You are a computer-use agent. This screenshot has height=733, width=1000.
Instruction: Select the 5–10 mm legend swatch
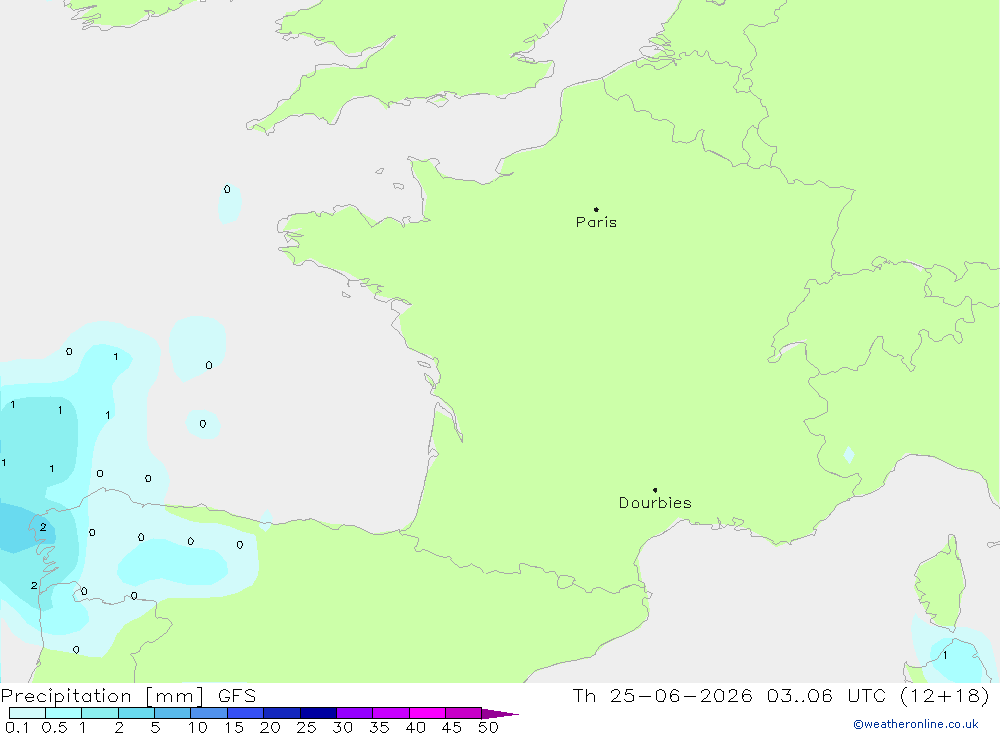[x=172, y=713]
